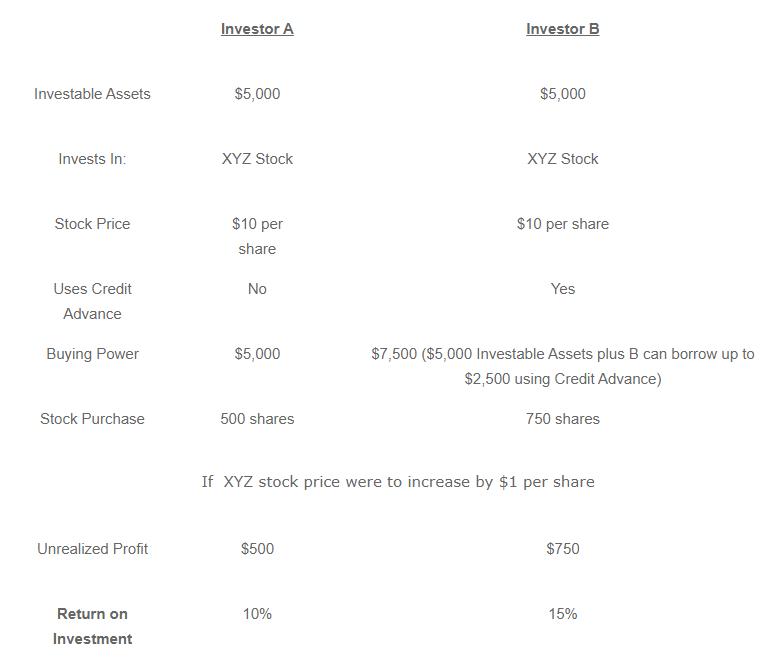Image resolution: width=771 pixels, height=666 pixels.
Task: Select the "750 shares" cell
Action: (x=562, y=419)
